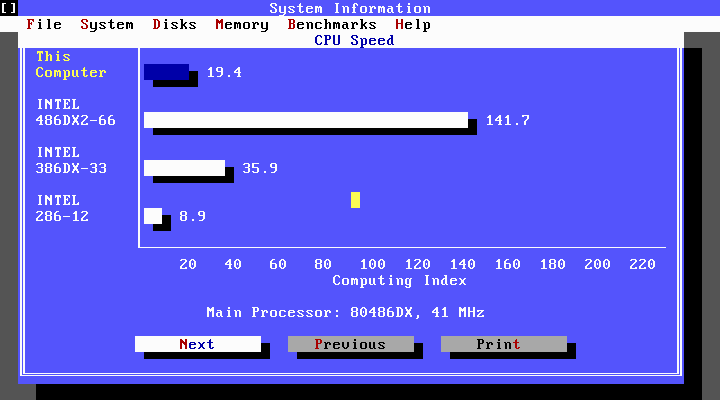Click the INTEL 486DX2-66 white bar
Image resolution: width=720 pixels, height=400 pixels.
pyautogui.click(x=306, y=120)
